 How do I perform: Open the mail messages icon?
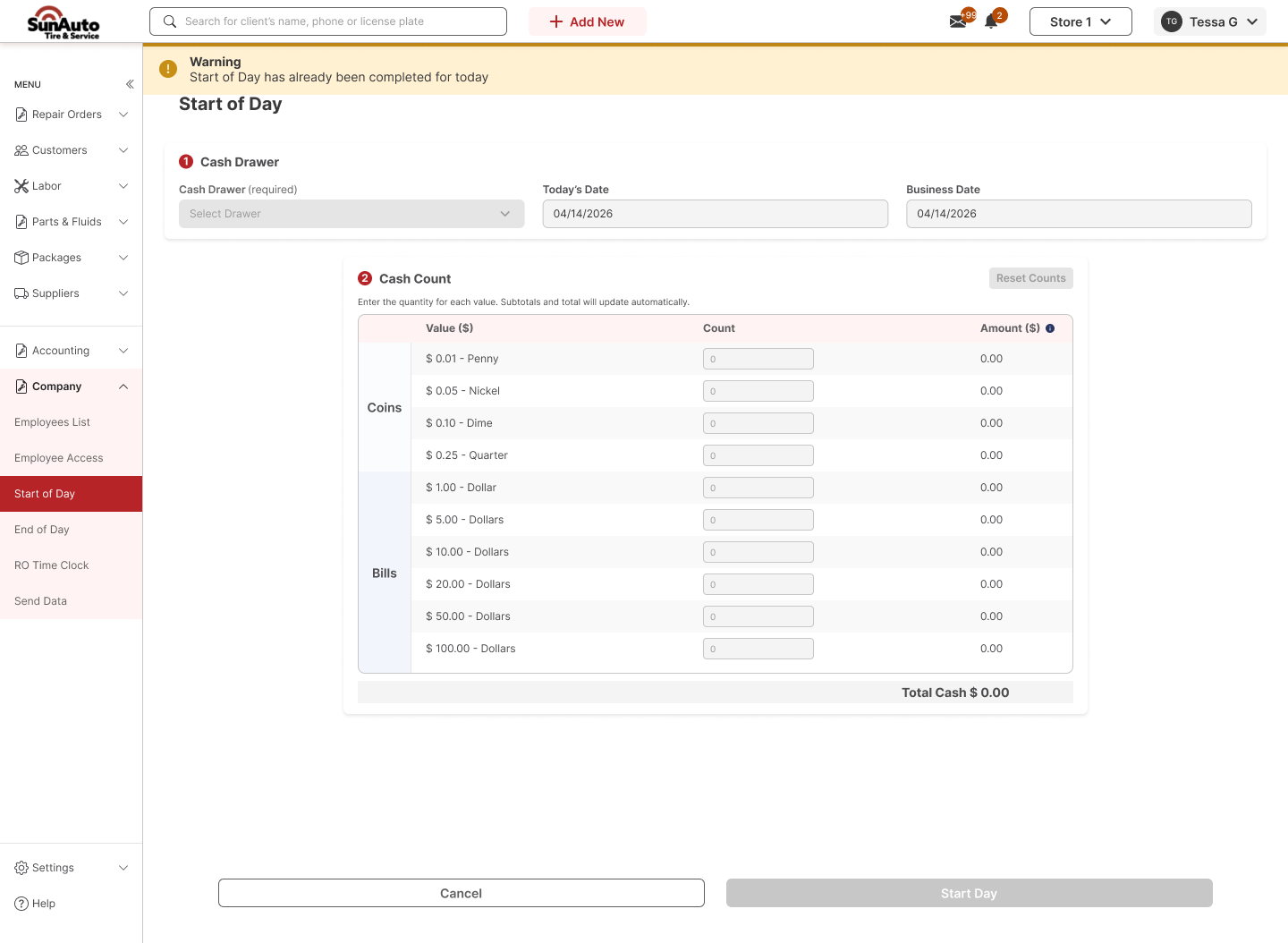coord(958,21)
